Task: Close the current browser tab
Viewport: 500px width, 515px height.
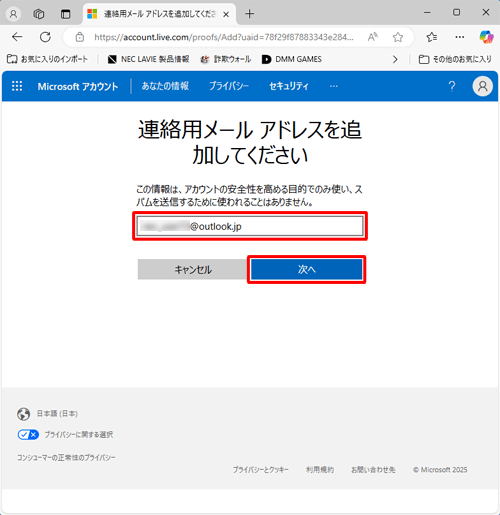Action: click(226, 14)
